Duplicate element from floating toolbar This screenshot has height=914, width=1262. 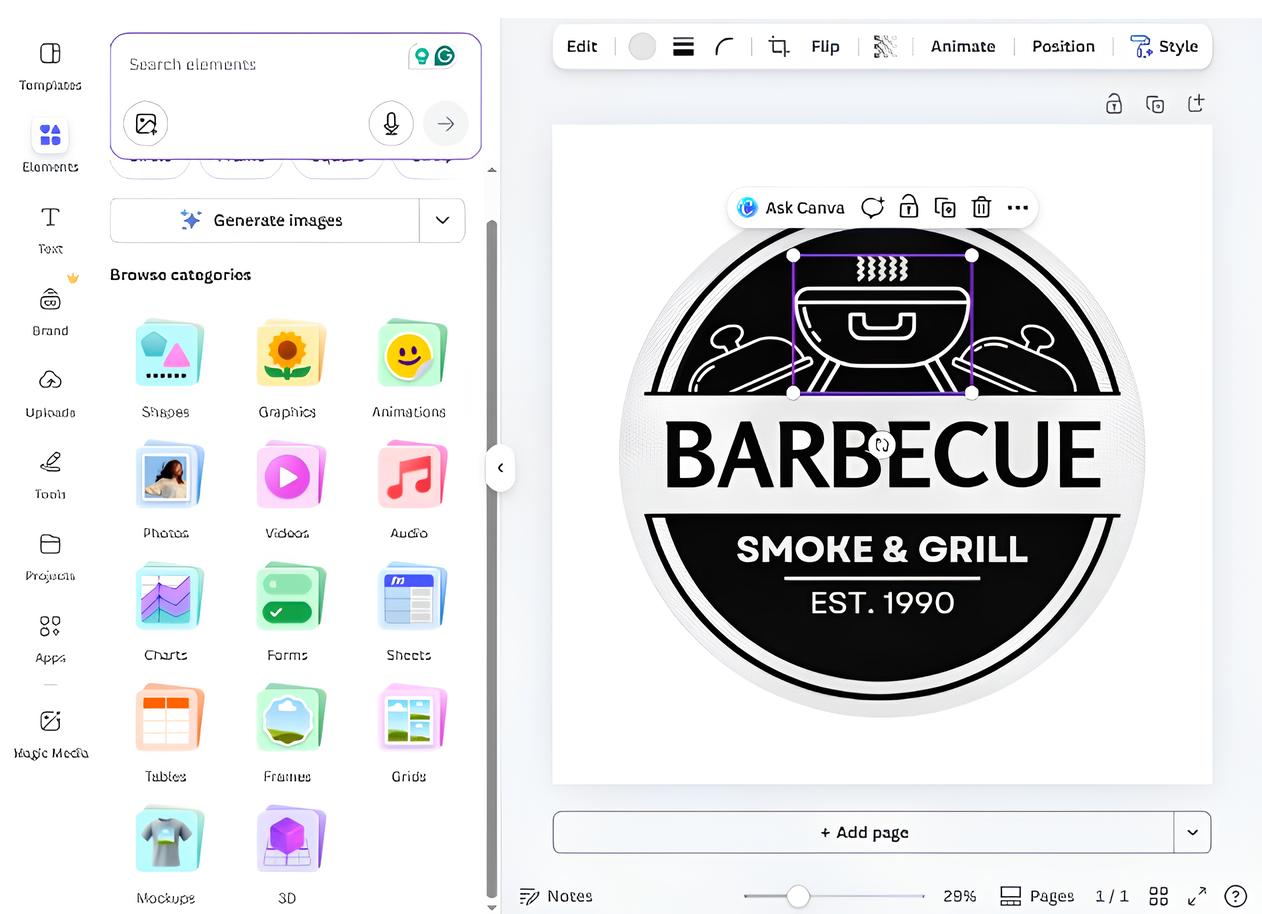click(x=944, y=208)
